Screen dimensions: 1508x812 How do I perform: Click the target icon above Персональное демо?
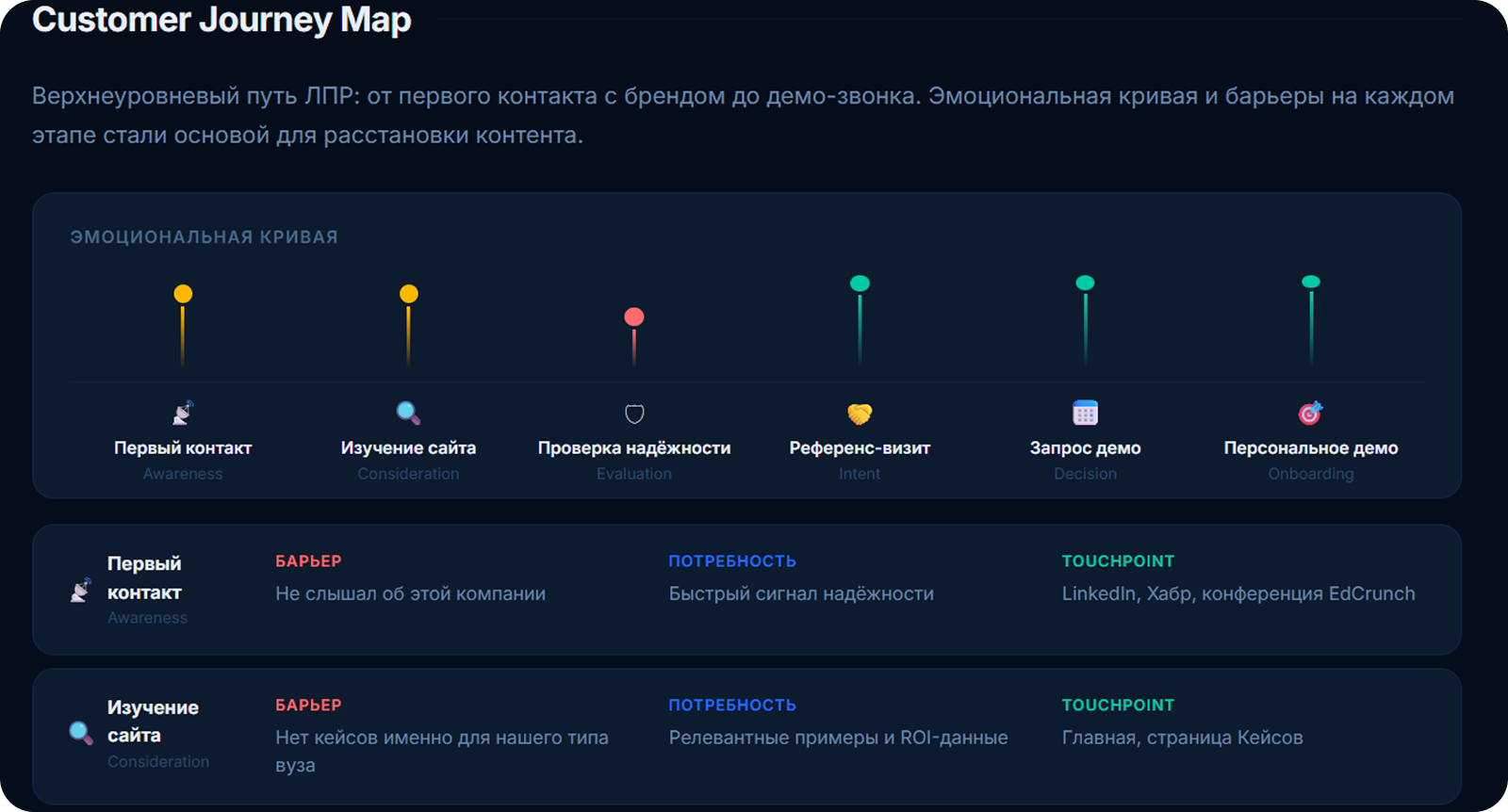pyautogui.click(x=1311, y=413)
